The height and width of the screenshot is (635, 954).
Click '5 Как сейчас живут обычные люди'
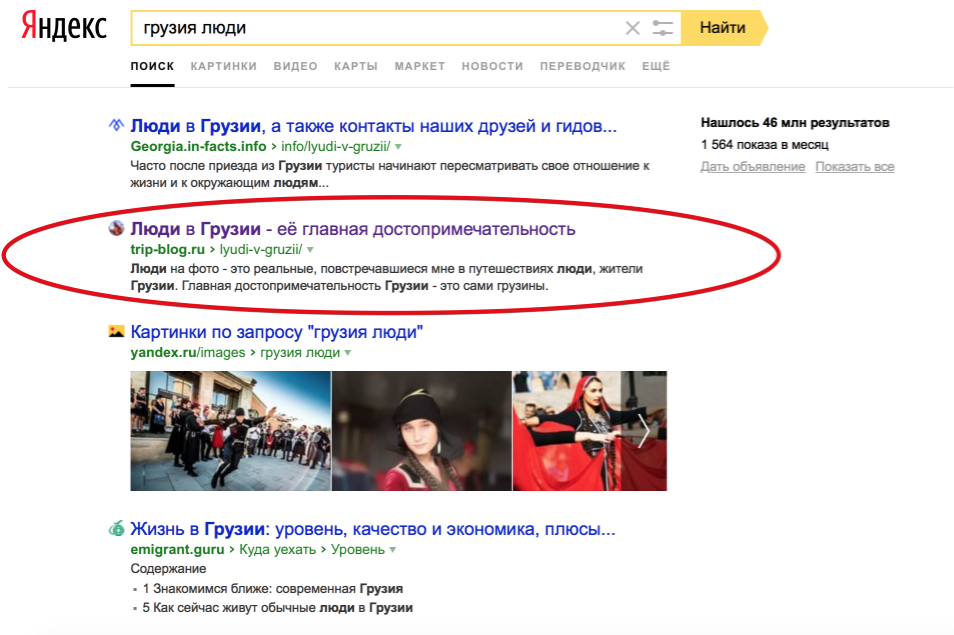277,608
